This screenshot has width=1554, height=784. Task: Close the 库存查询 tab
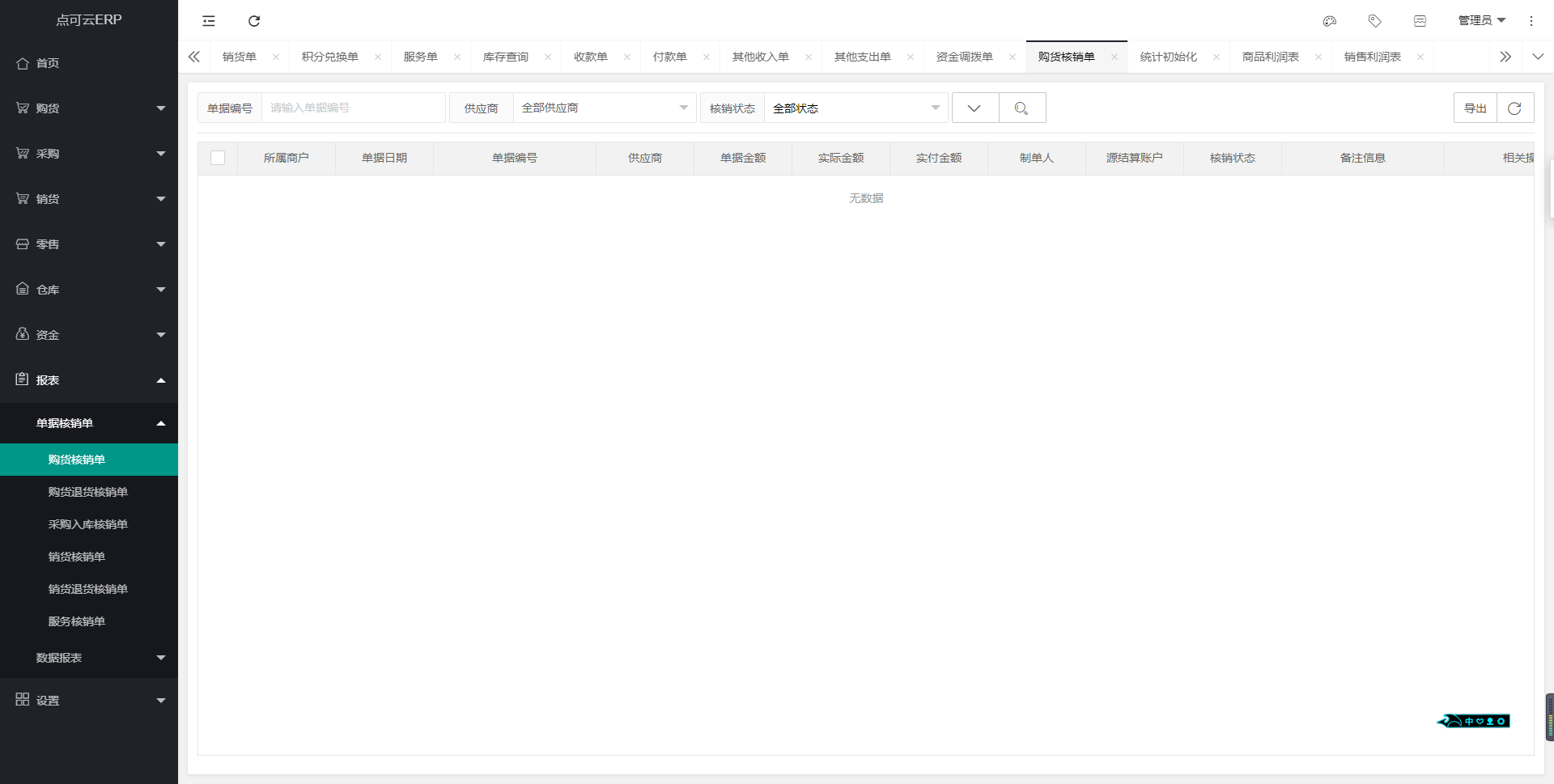pyautogui.click(x=548, y=57)
